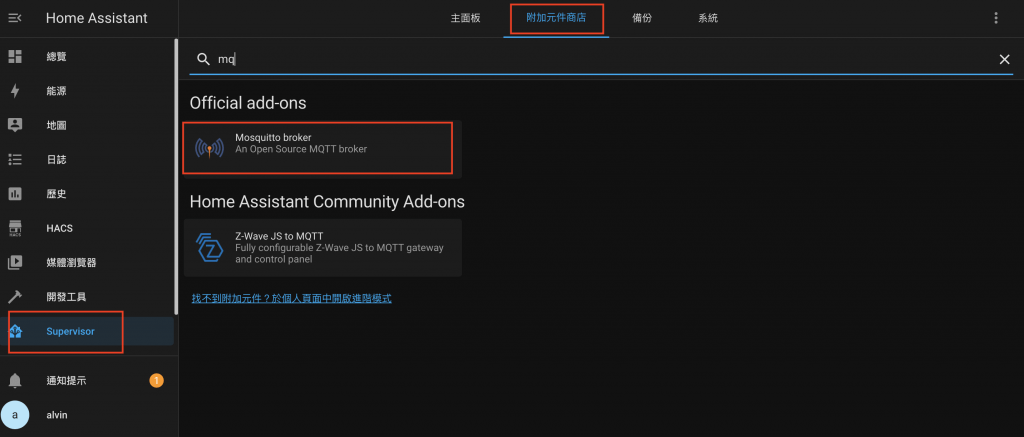Click the 歷史 chart icon
1024x437 pixels.
[15, 194]
